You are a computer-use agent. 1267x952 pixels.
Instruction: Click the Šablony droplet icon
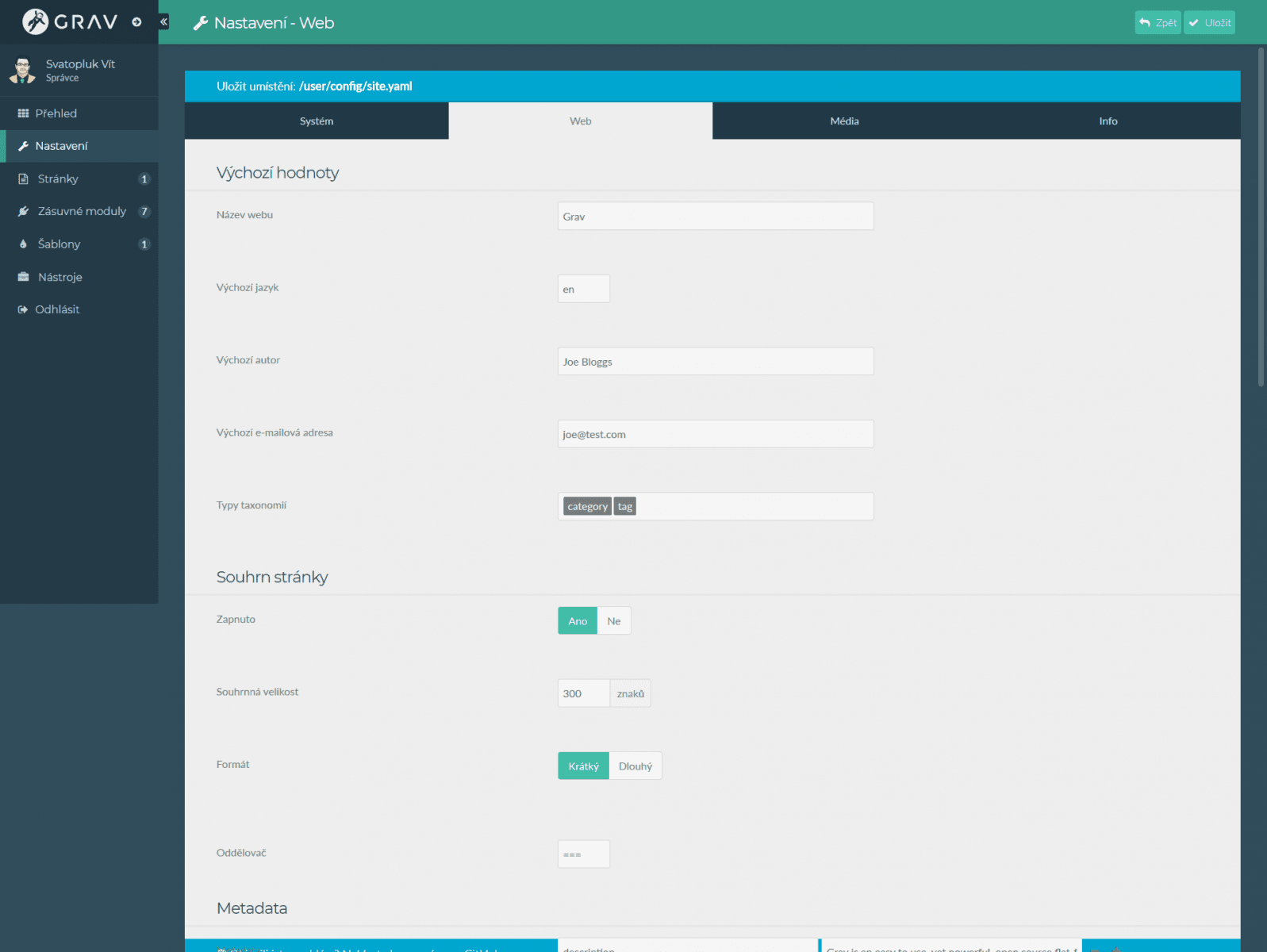click(x=23, y=244)
